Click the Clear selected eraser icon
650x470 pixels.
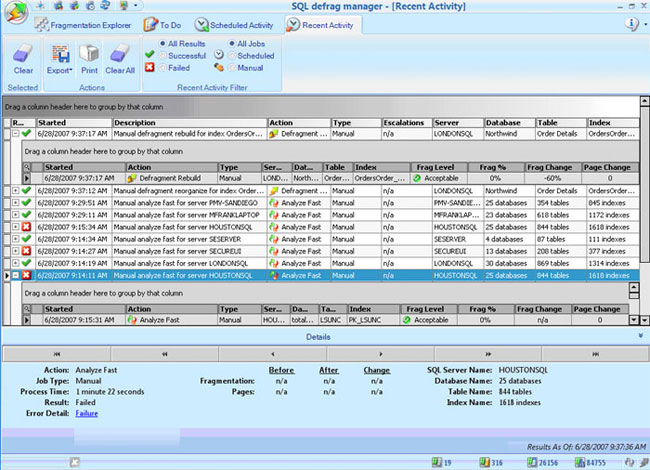click(x=23, y=54)
